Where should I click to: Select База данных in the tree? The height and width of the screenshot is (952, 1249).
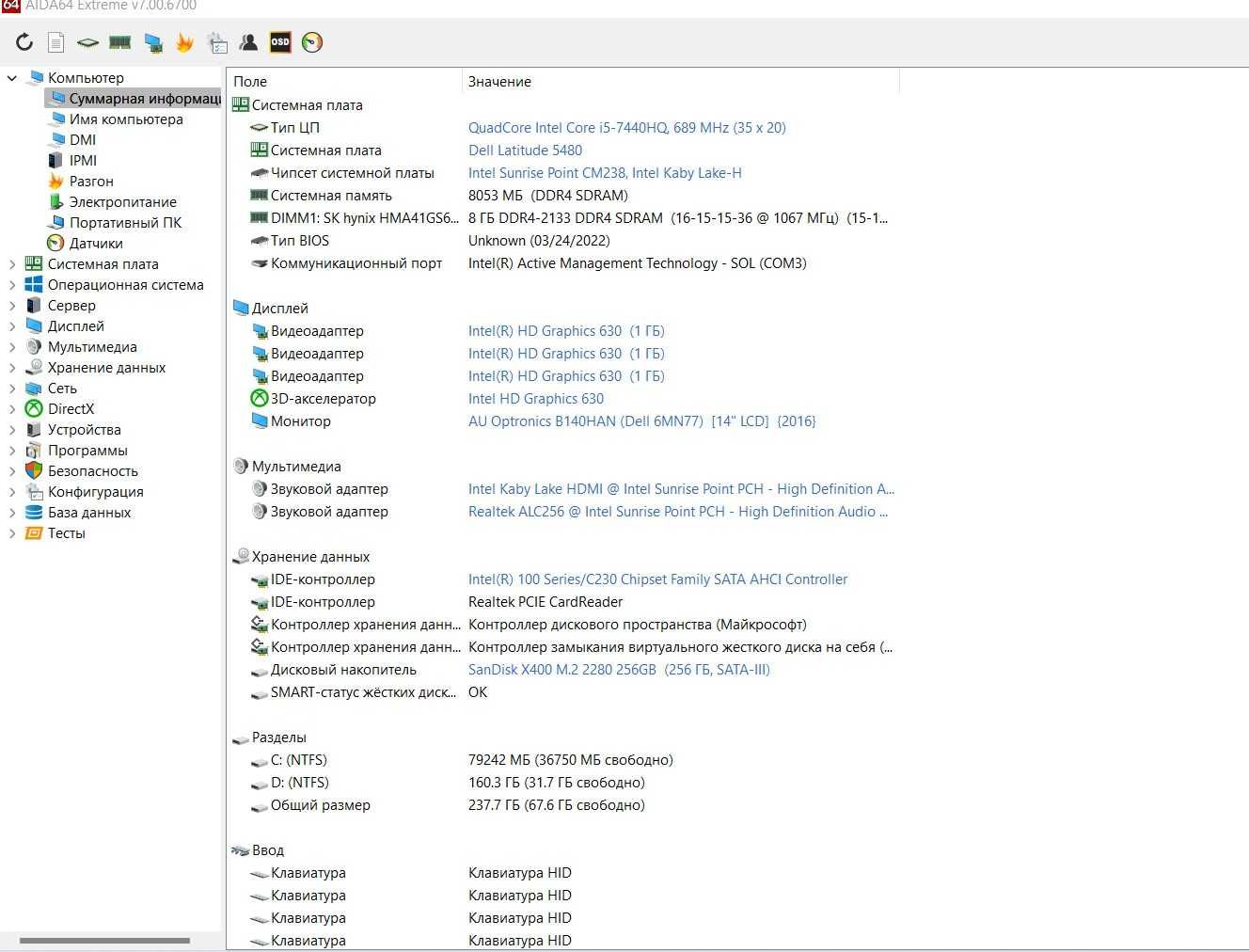[89, 513]
